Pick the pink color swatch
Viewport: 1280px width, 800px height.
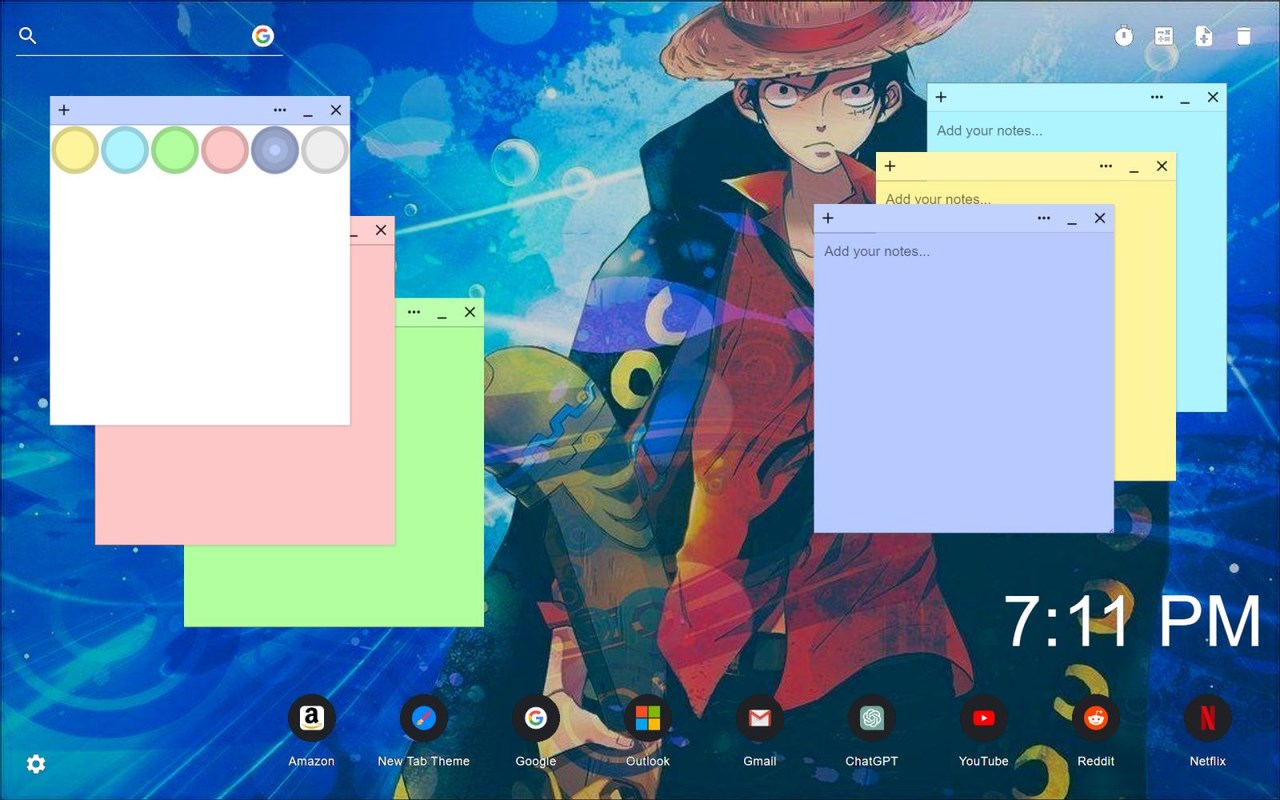click(225, 150)
